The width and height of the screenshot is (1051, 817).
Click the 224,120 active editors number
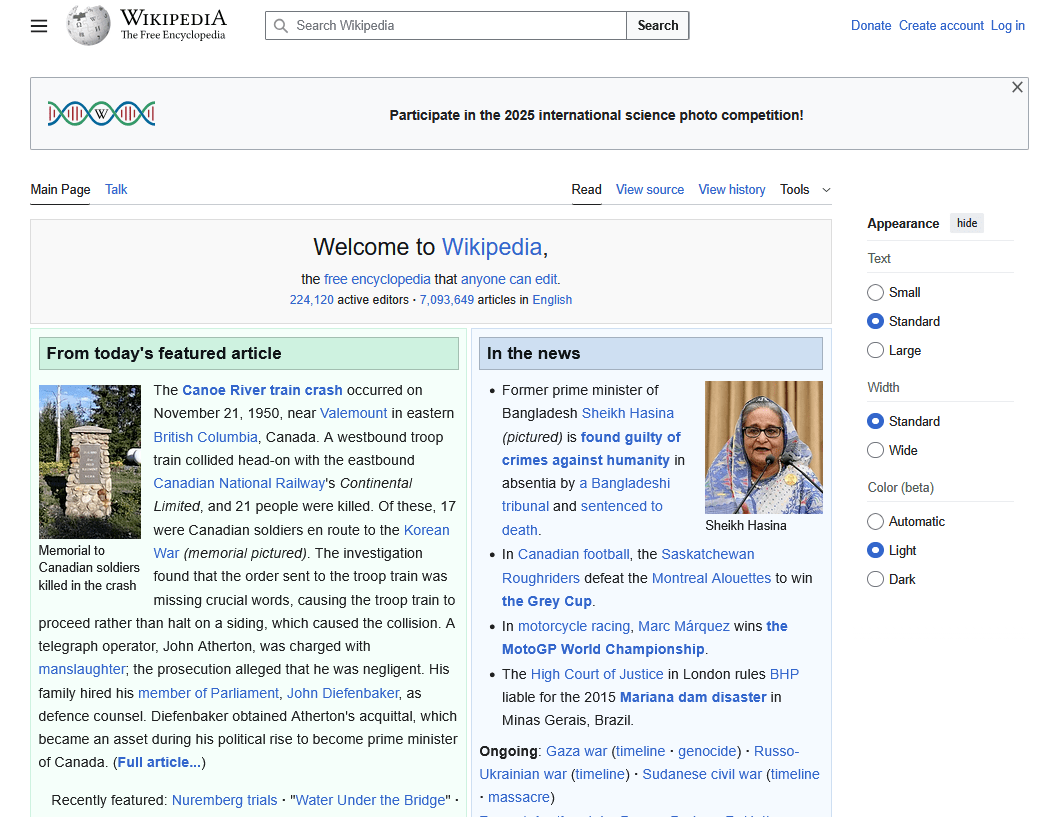point(311,300)
